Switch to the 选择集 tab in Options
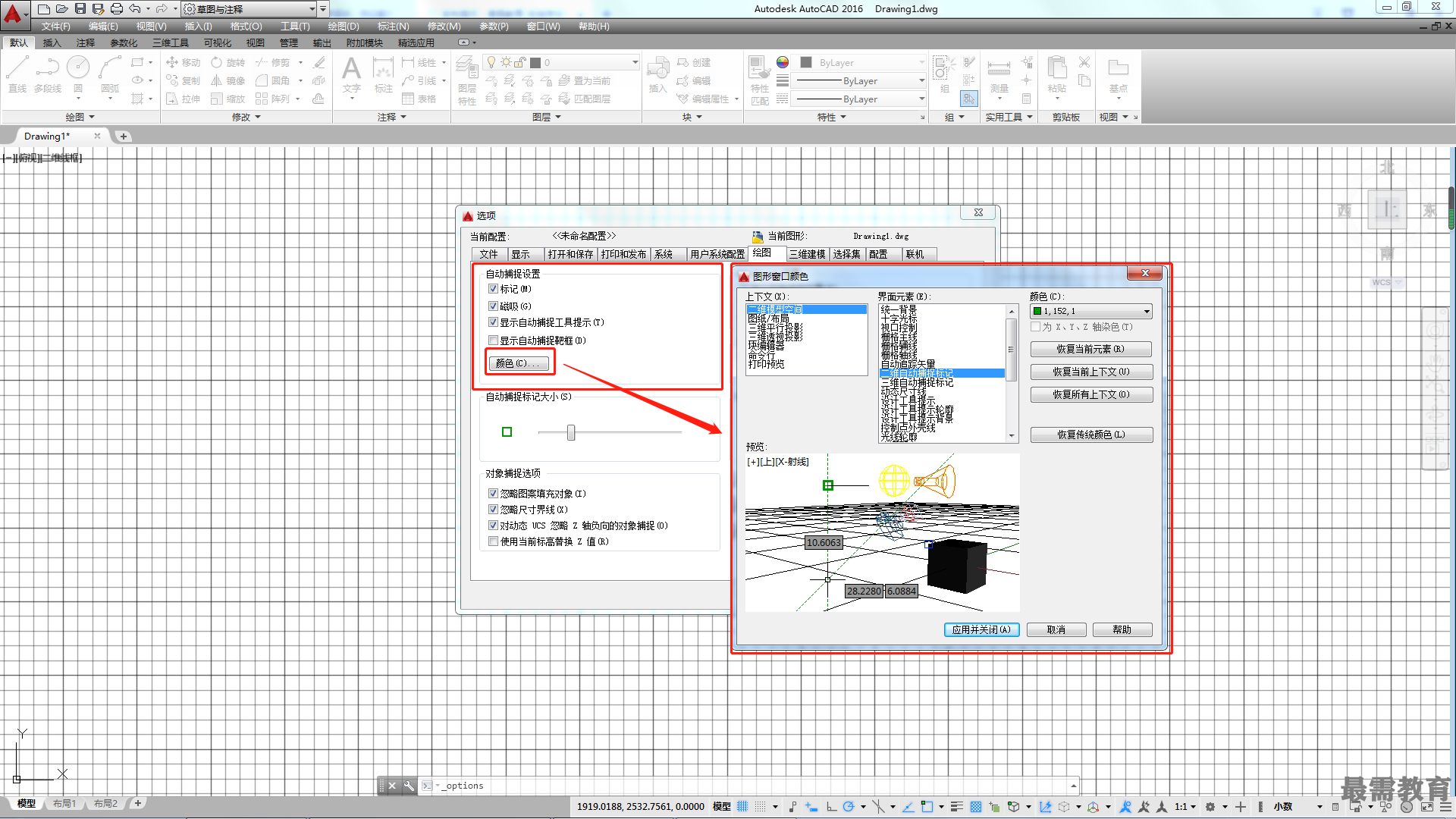Image resolution: width=1456 pixels, height=819 pixels. (x=846, y=254)
